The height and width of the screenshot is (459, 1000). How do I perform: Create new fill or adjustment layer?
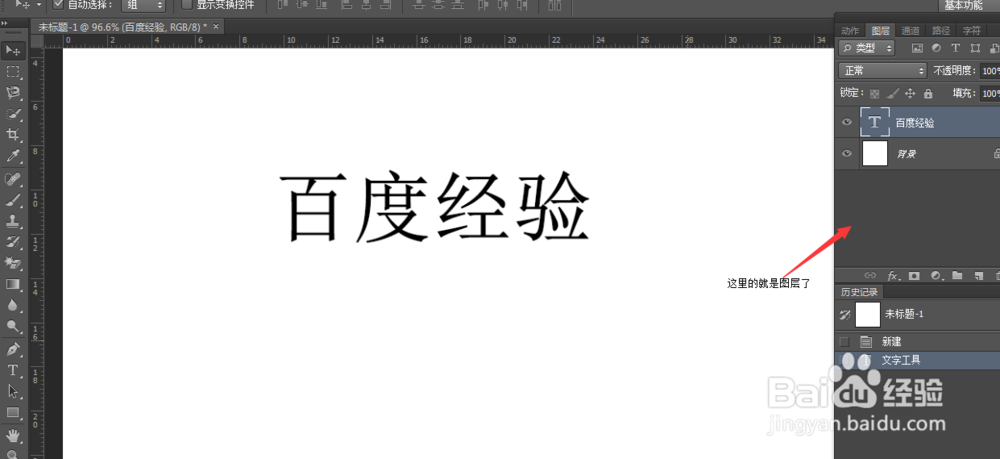pos(936,276)
